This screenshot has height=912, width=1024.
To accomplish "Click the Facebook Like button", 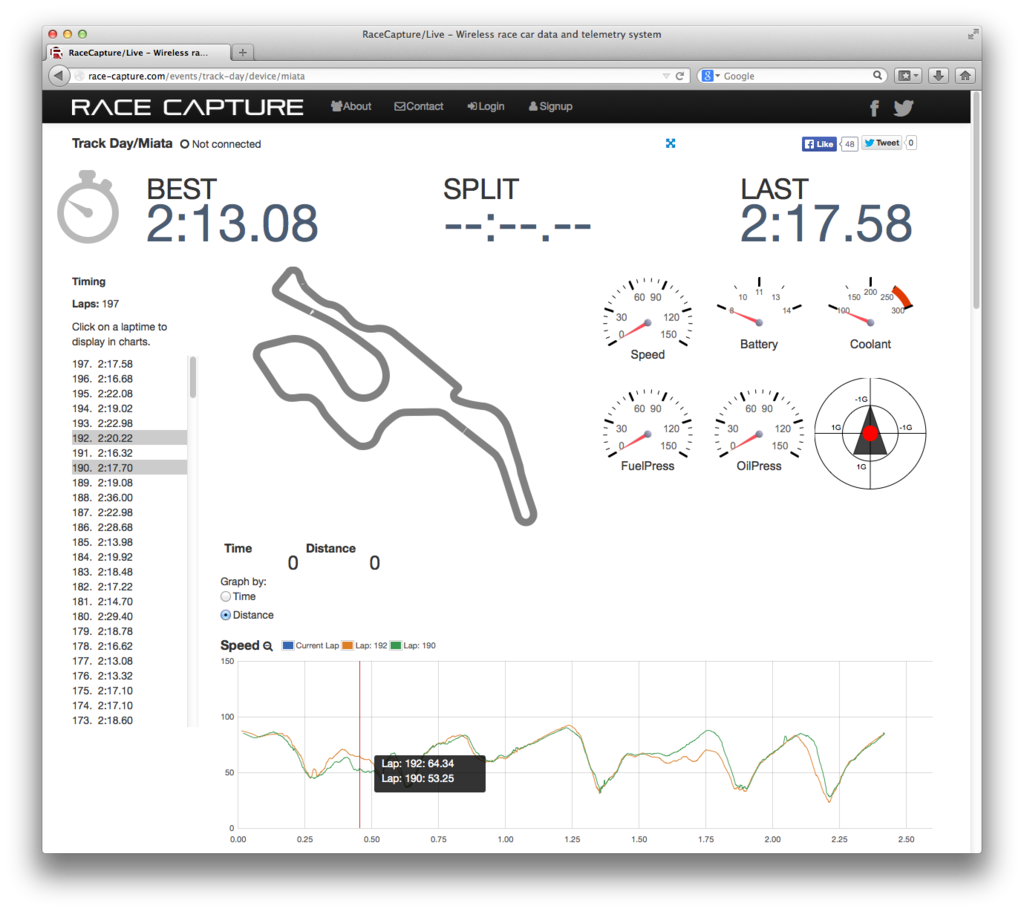I will point(819,144).
